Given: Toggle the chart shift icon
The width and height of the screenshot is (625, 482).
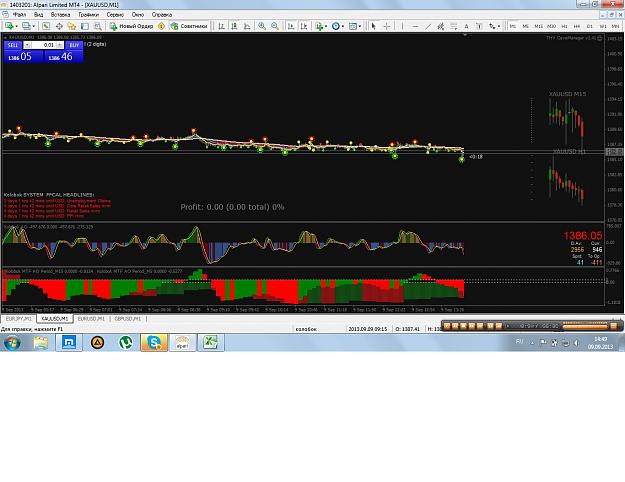Looking at the screenshot, I should click(304, 26).
